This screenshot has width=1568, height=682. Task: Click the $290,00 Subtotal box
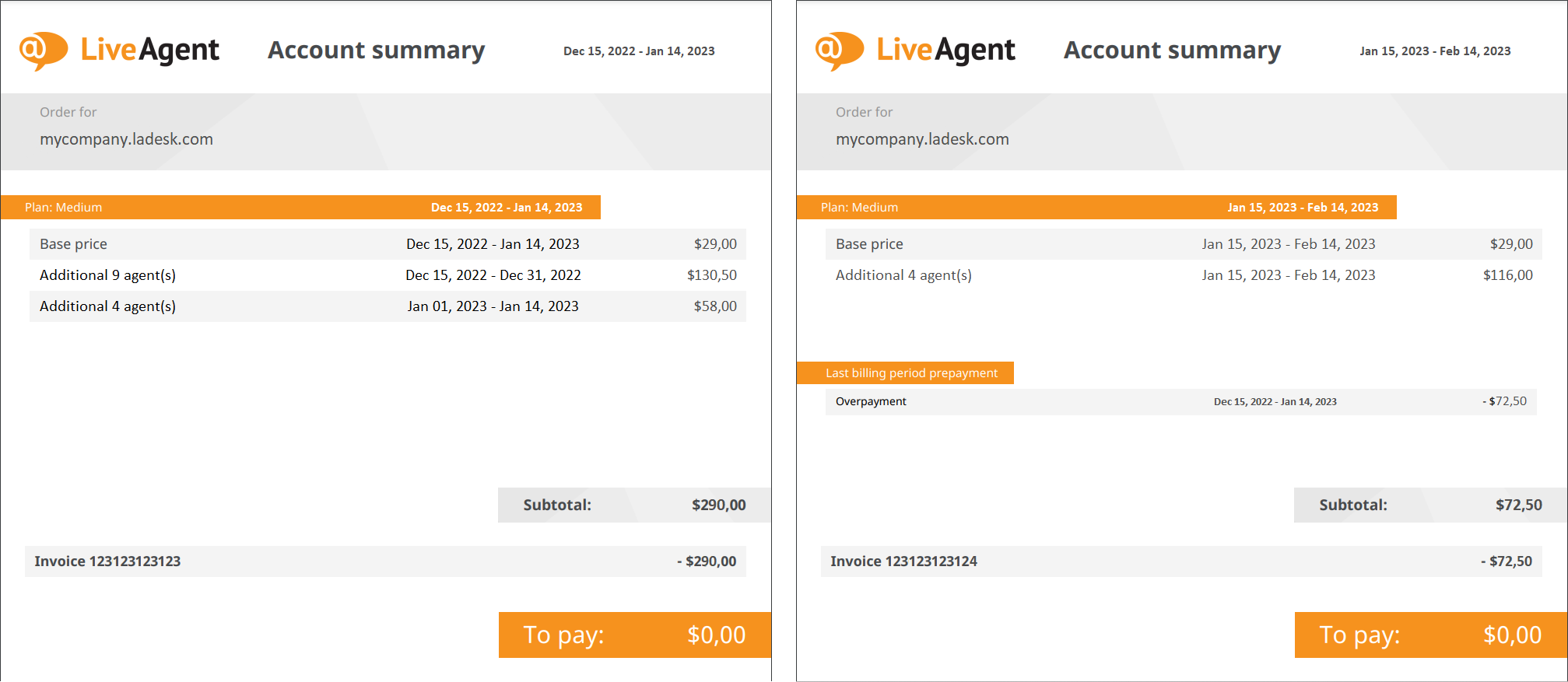(634, 505)
